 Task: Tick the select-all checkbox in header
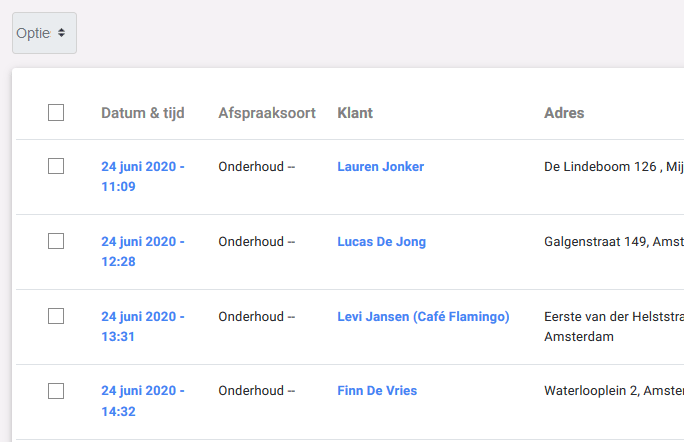pyautogui.click(x=56, y=113)
